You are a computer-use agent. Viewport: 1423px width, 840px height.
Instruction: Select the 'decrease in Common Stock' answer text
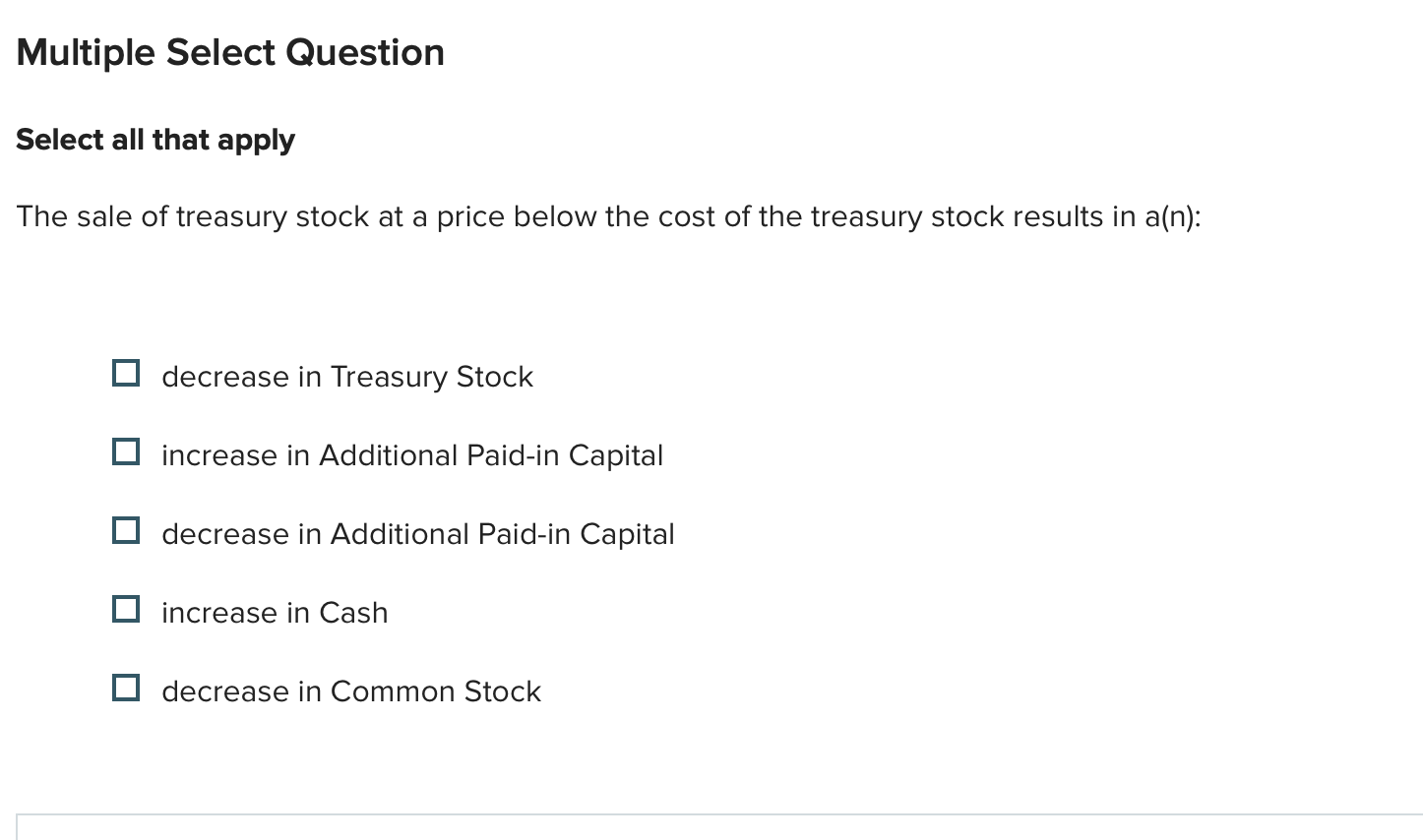point(350,691)
